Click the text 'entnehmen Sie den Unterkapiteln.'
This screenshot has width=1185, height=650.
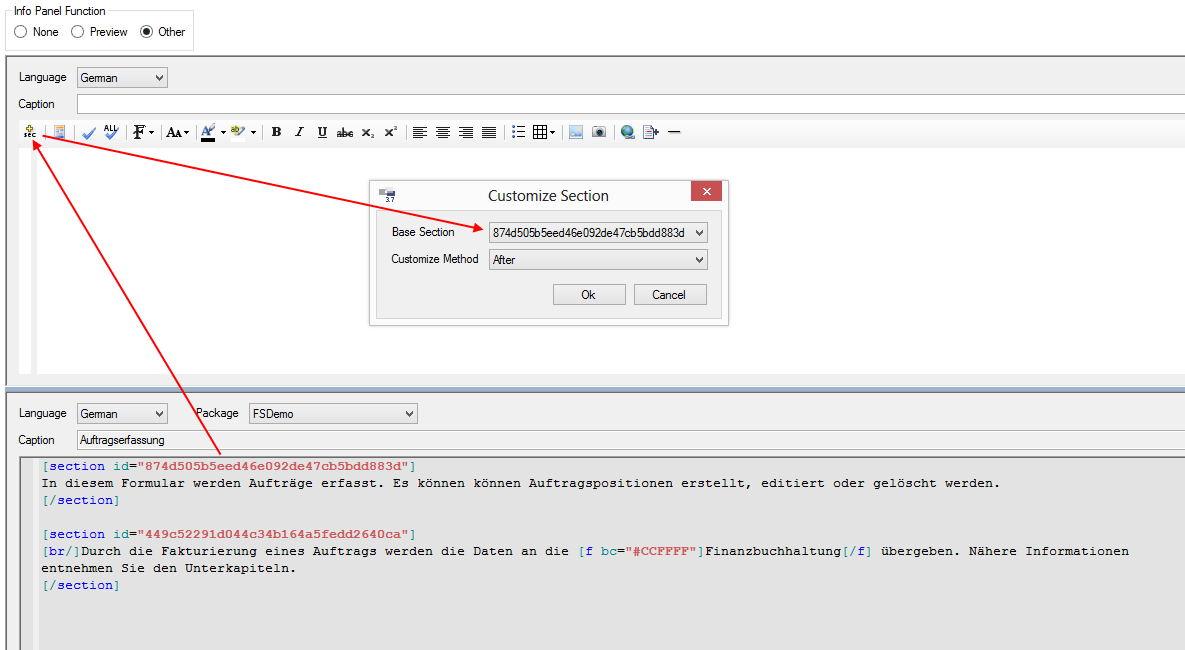coord(169,568)
